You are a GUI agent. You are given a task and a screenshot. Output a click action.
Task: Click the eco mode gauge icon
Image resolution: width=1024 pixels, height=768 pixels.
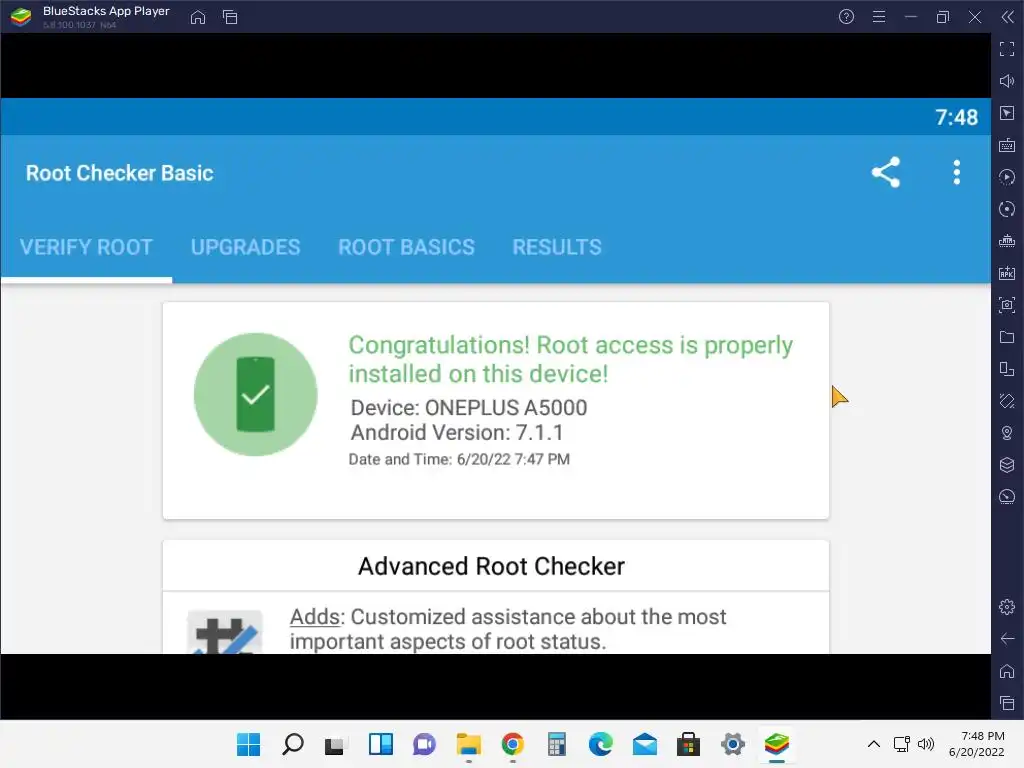pos(1007,497)
